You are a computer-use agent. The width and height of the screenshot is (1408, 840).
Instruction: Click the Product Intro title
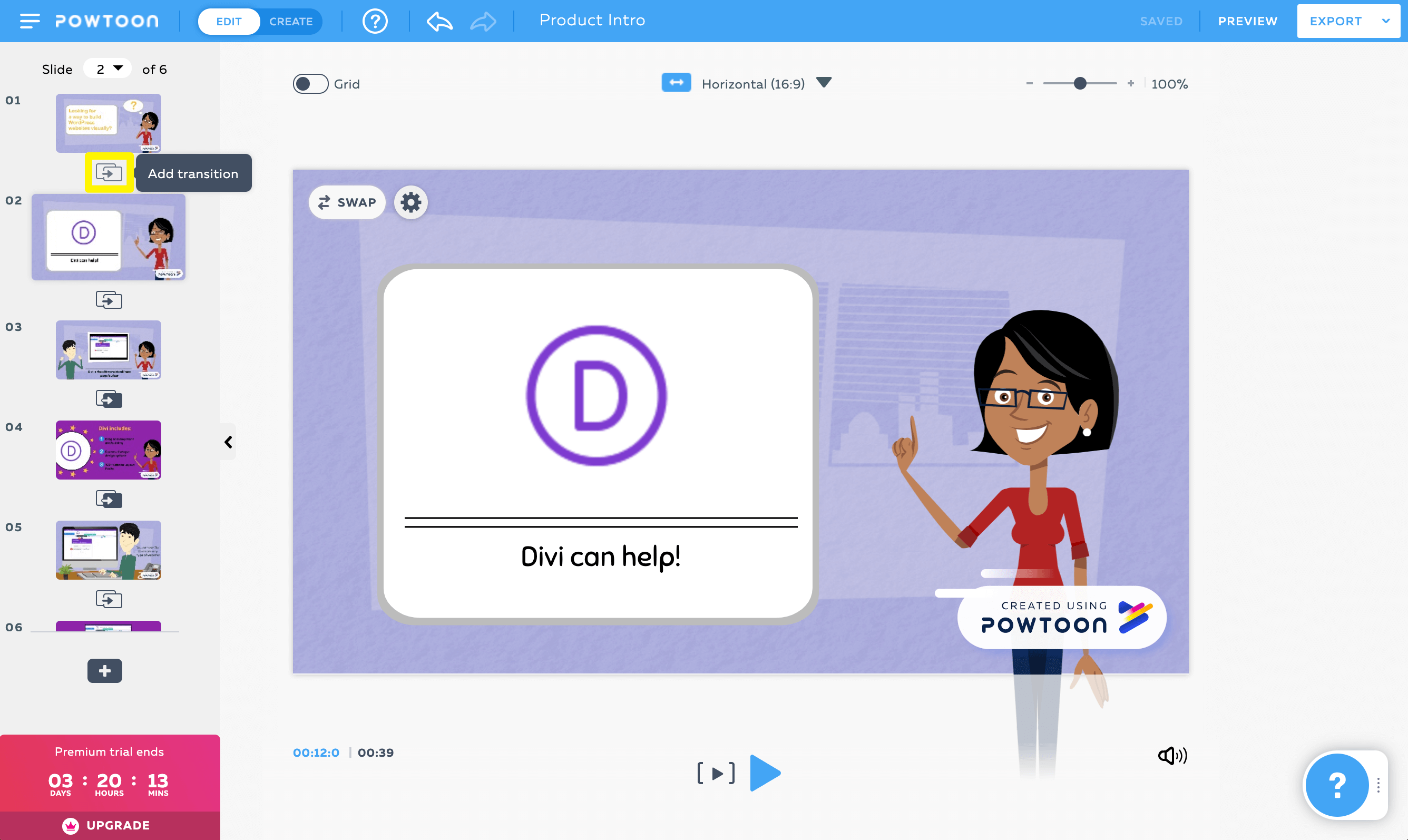click(592, 20)
